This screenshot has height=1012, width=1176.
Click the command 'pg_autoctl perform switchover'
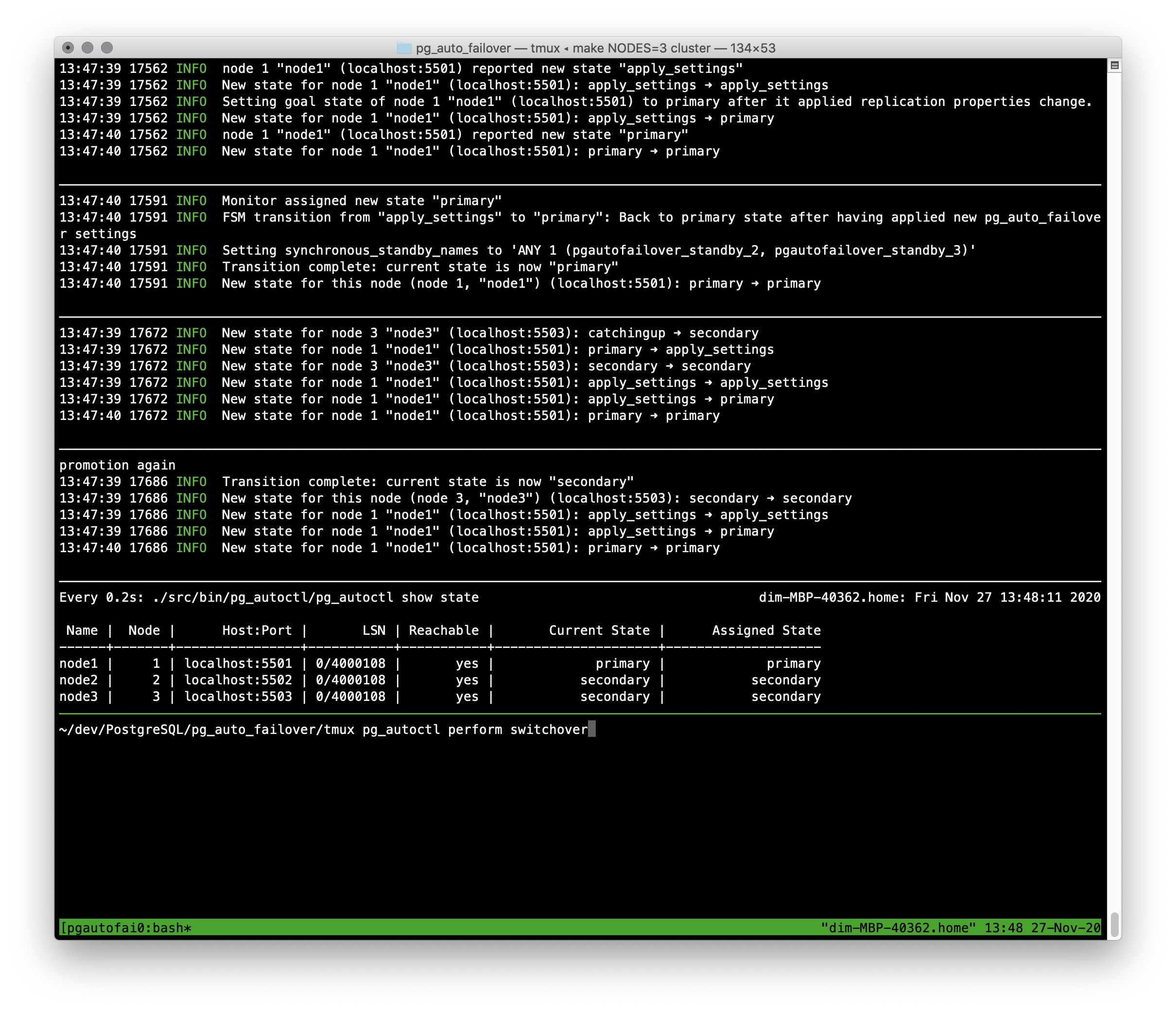tap(475, 729)
